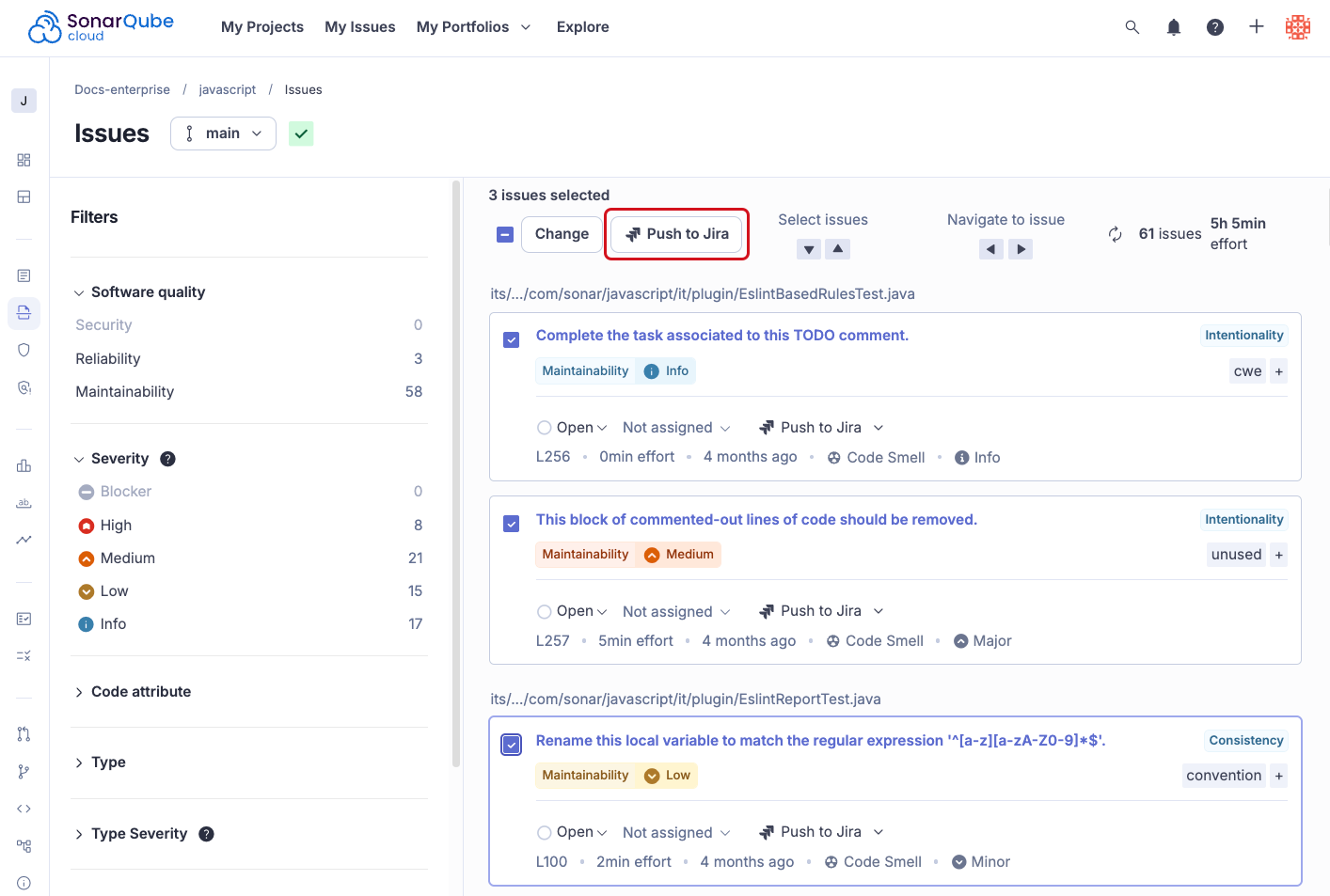
Task: Click the highlighted Push to Jira button
Action: coord(676,233)
